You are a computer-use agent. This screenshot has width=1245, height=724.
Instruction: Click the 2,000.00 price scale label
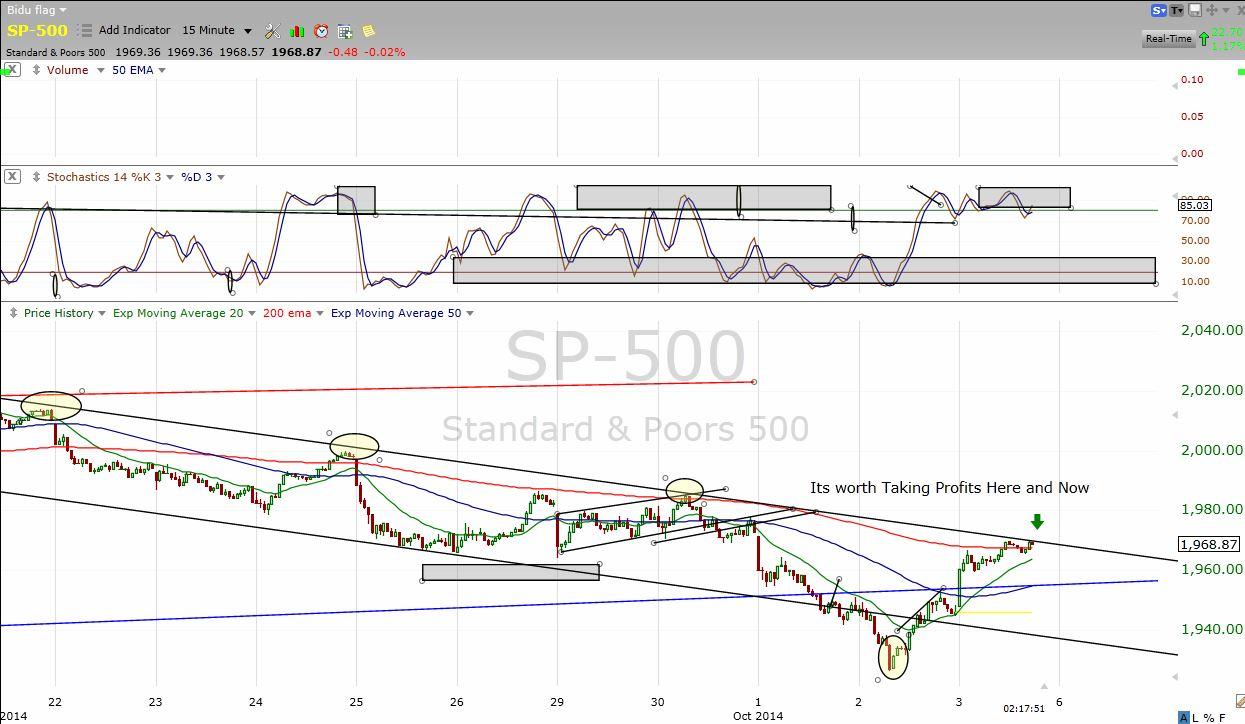[1212, 450]
